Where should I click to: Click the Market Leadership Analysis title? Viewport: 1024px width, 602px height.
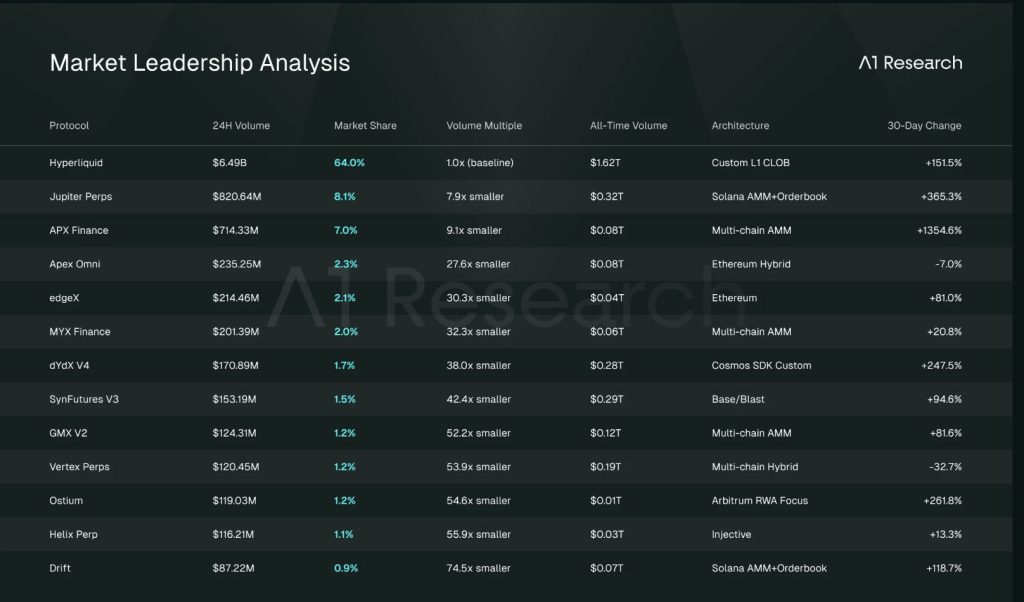click(200, 63)
